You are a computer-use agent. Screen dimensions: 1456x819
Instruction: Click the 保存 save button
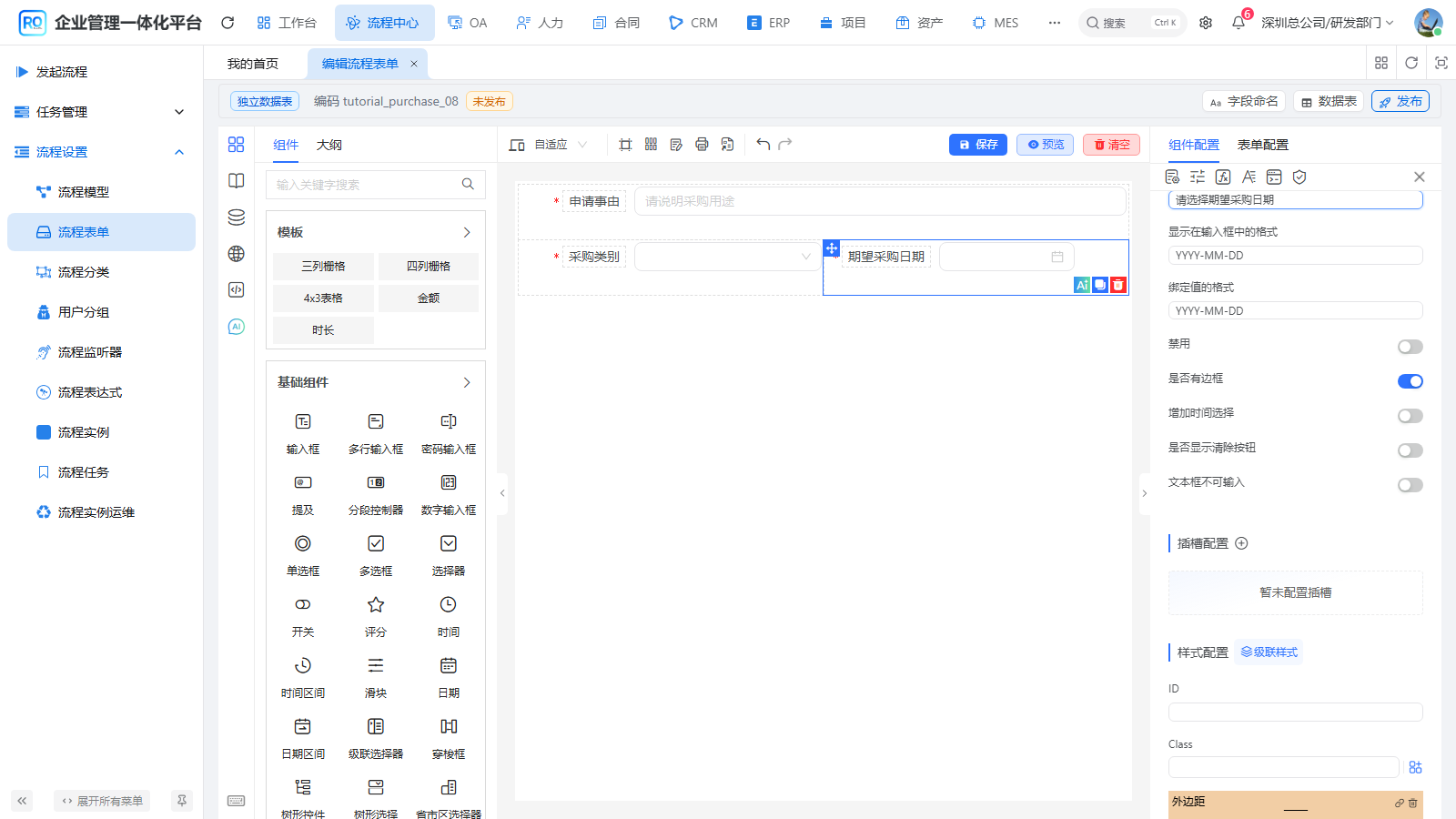click(978, 145)
